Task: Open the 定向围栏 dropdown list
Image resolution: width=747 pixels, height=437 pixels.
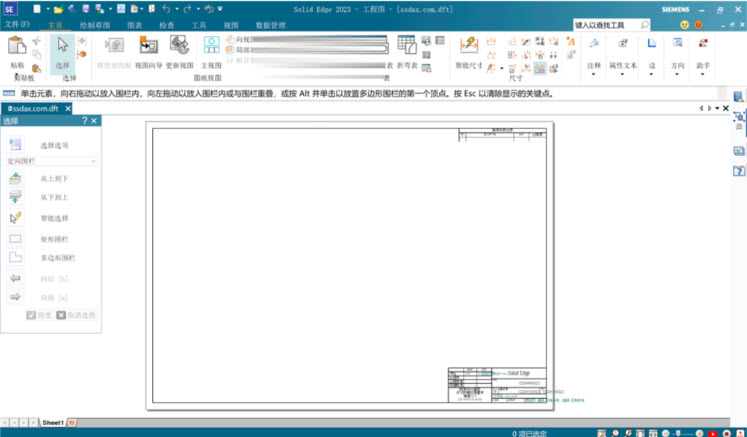Action: (x=52, y=160)
